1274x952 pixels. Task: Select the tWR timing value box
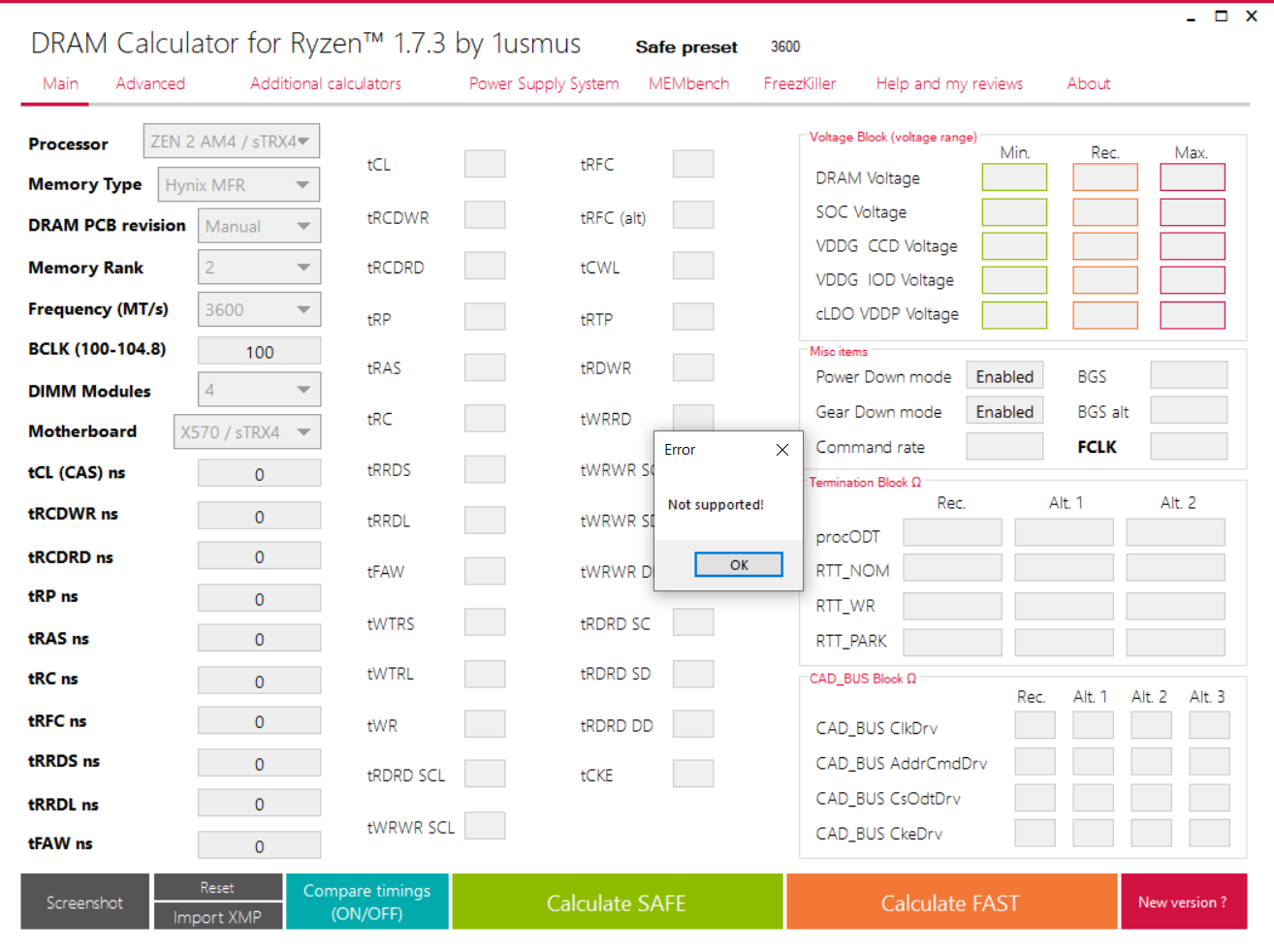click(485, 724)
